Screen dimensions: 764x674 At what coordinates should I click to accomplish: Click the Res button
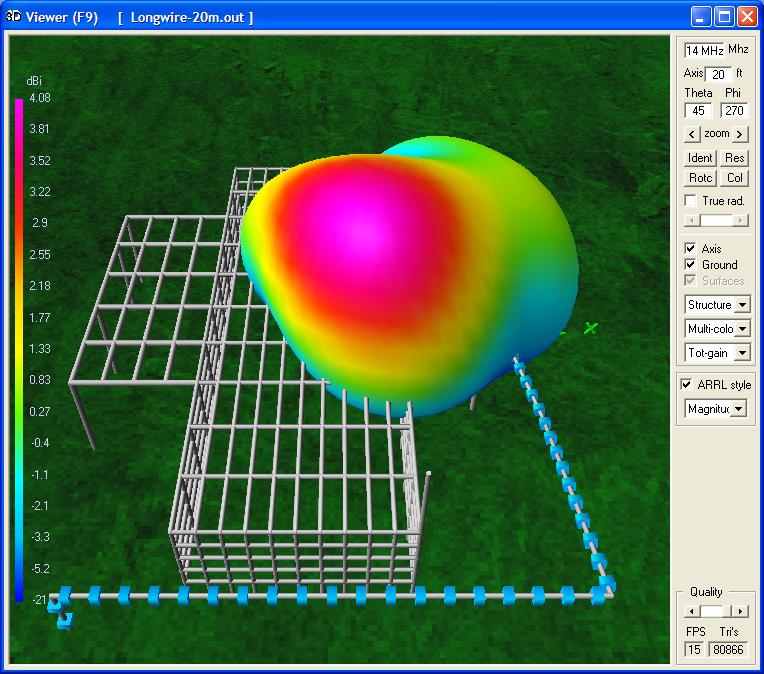(734, 158)
